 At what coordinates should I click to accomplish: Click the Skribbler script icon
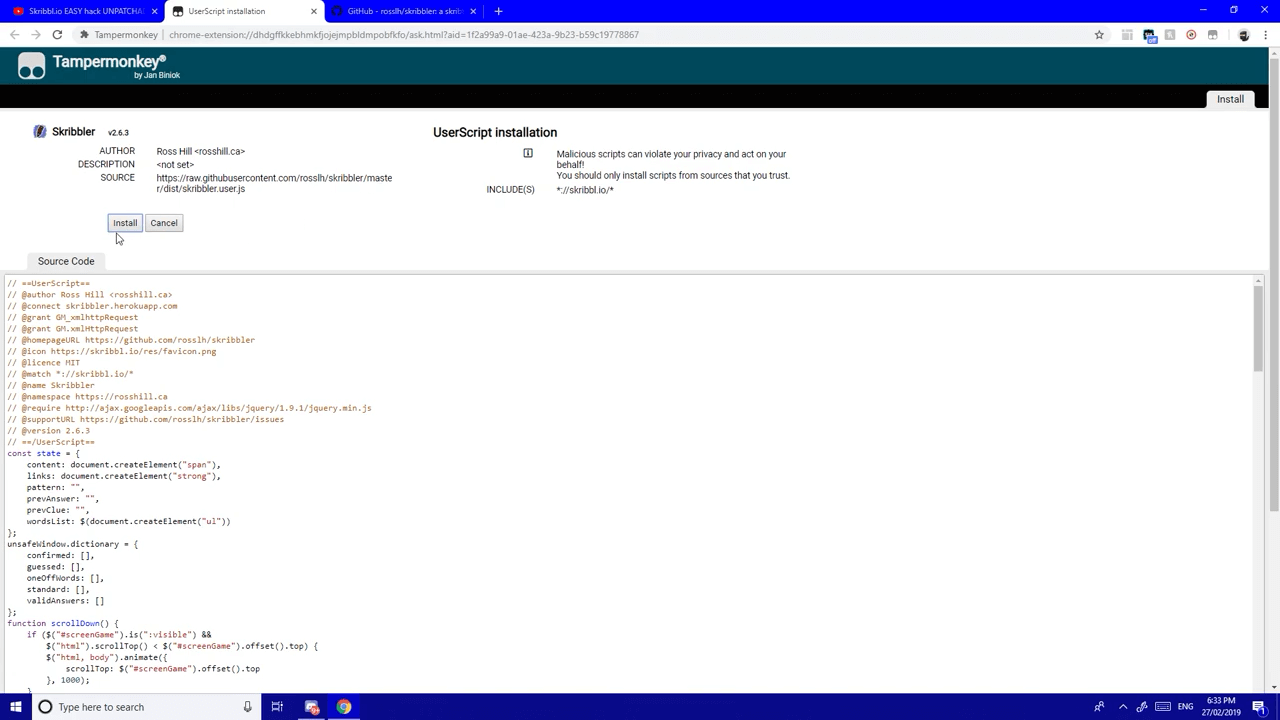tap(40, 132)
